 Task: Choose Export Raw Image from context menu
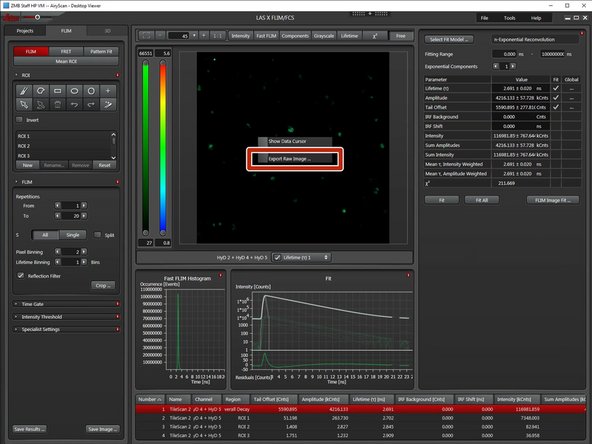pos(295,159)
